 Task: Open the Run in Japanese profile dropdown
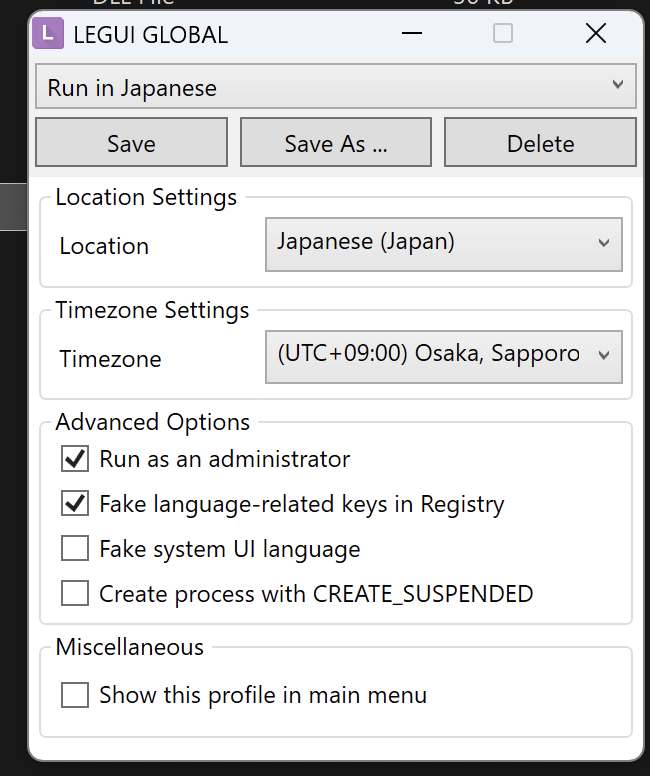coord(336,87)
